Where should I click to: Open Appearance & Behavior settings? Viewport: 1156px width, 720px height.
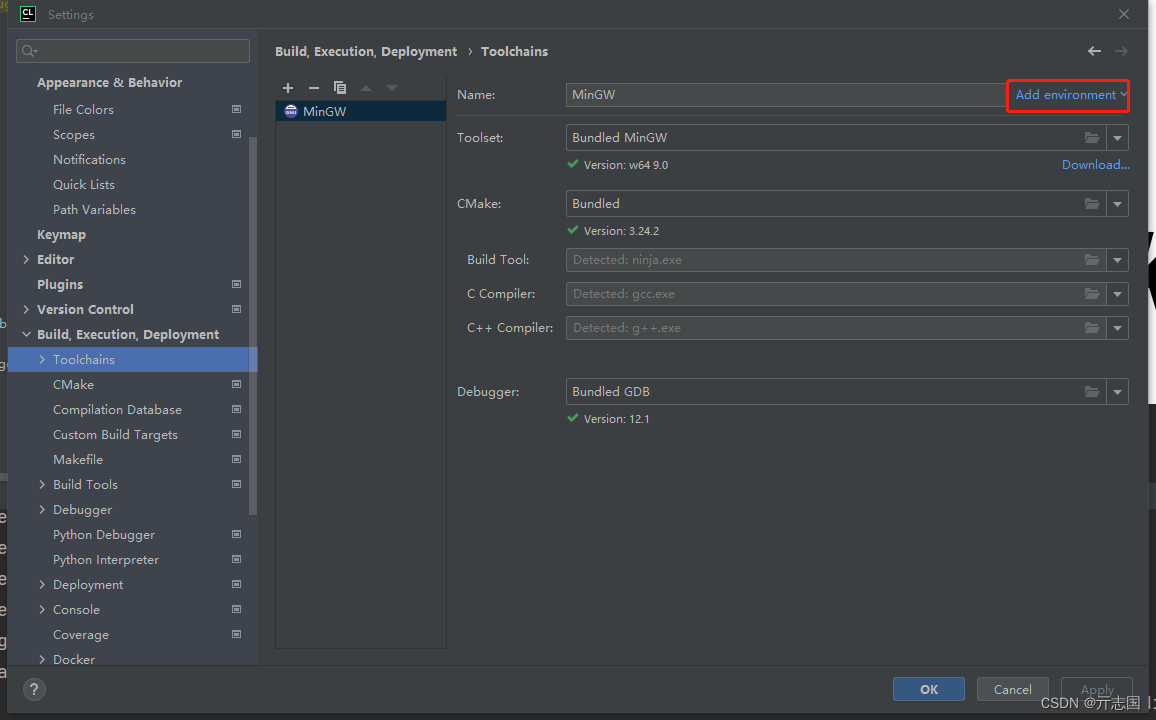pos(109,83)
